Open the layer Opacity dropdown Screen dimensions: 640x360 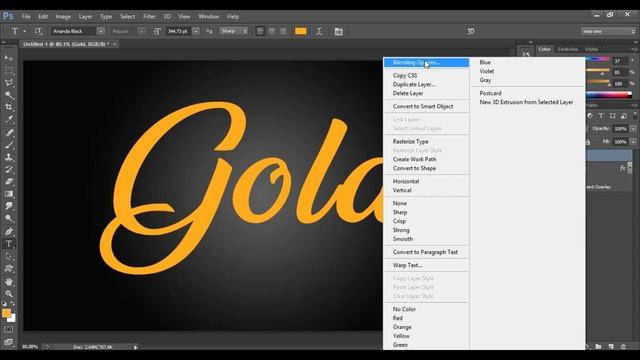[633, 129]
